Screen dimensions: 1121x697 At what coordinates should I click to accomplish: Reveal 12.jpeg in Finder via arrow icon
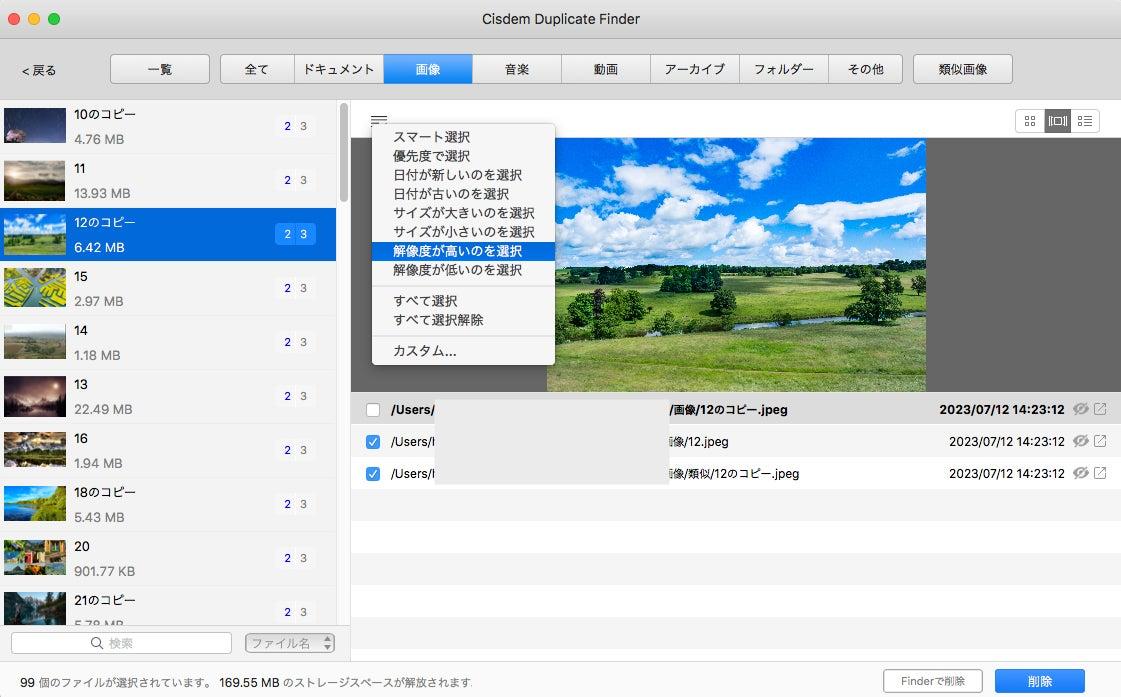click(x=1100, y=441)
